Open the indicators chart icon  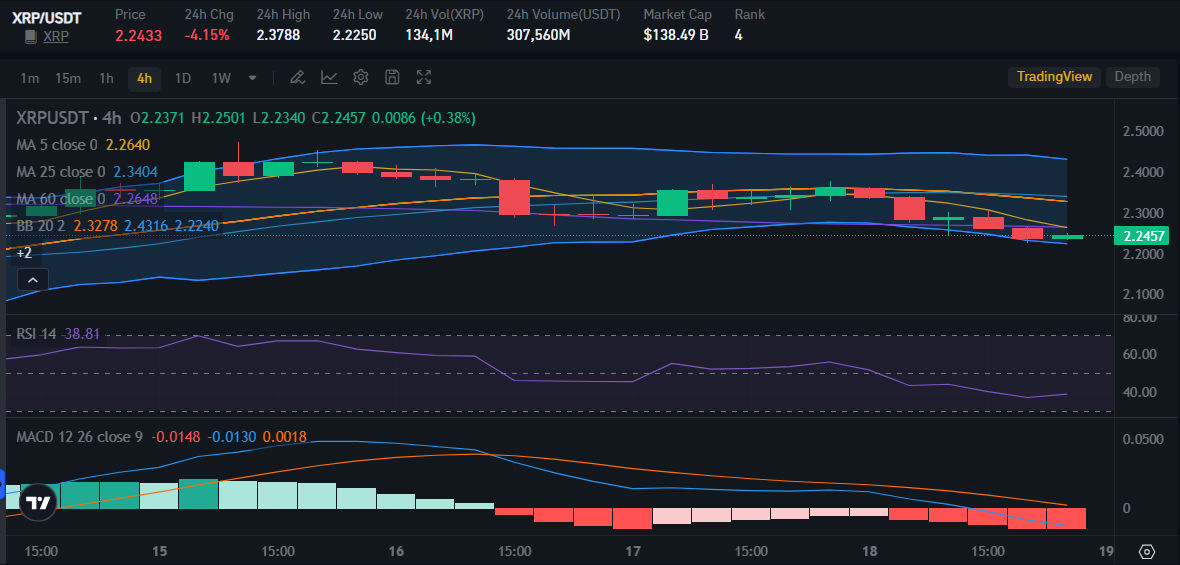click(x=329, y=77)
